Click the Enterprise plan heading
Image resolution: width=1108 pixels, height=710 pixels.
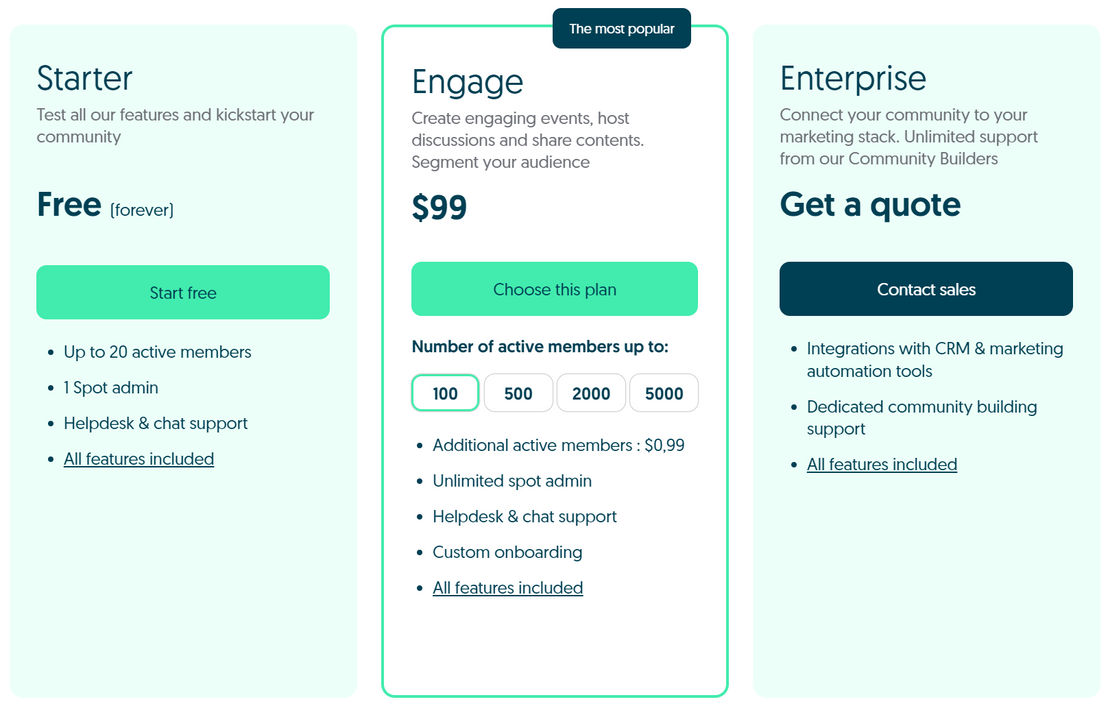tap(853, 78)
